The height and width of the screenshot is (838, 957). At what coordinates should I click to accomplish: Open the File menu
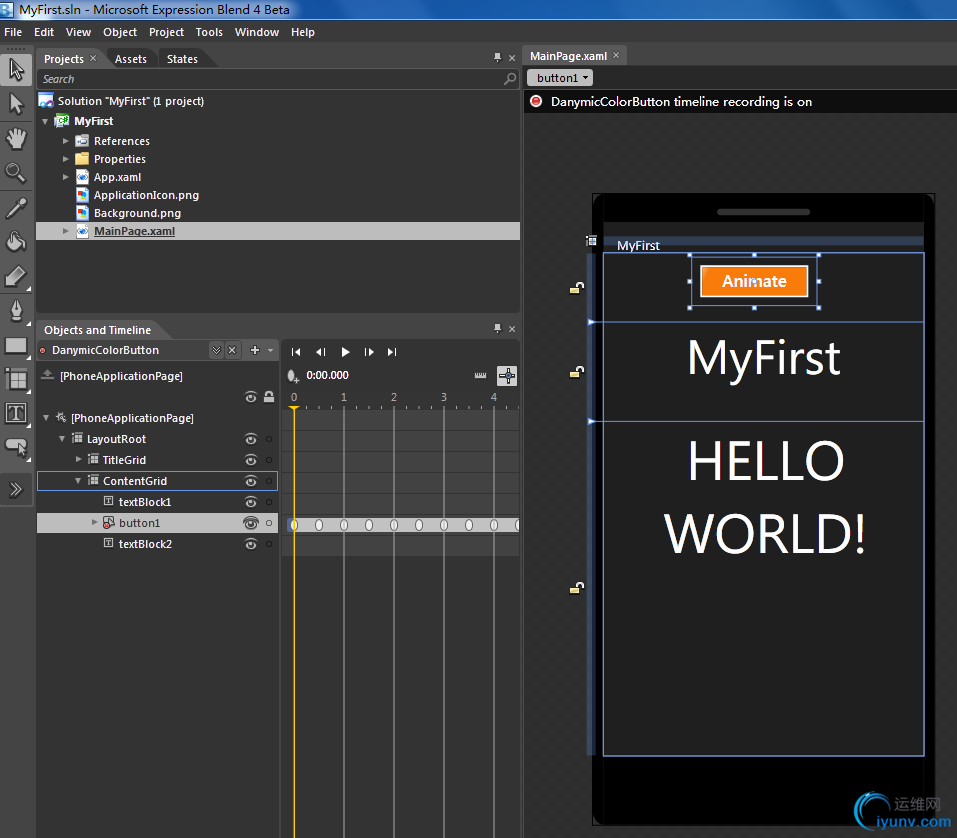coord(13,32)
